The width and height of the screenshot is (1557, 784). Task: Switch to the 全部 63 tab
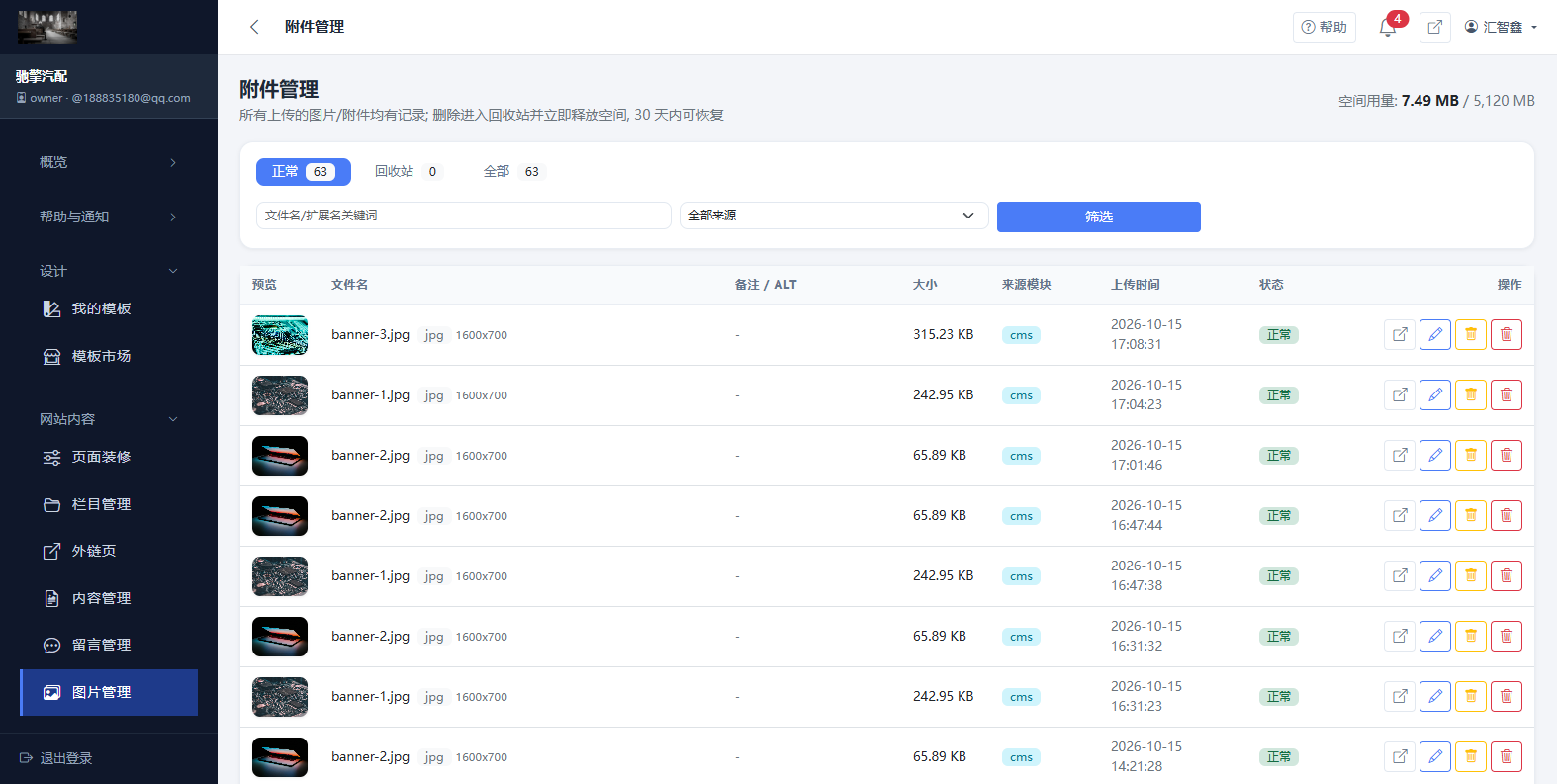512,172
